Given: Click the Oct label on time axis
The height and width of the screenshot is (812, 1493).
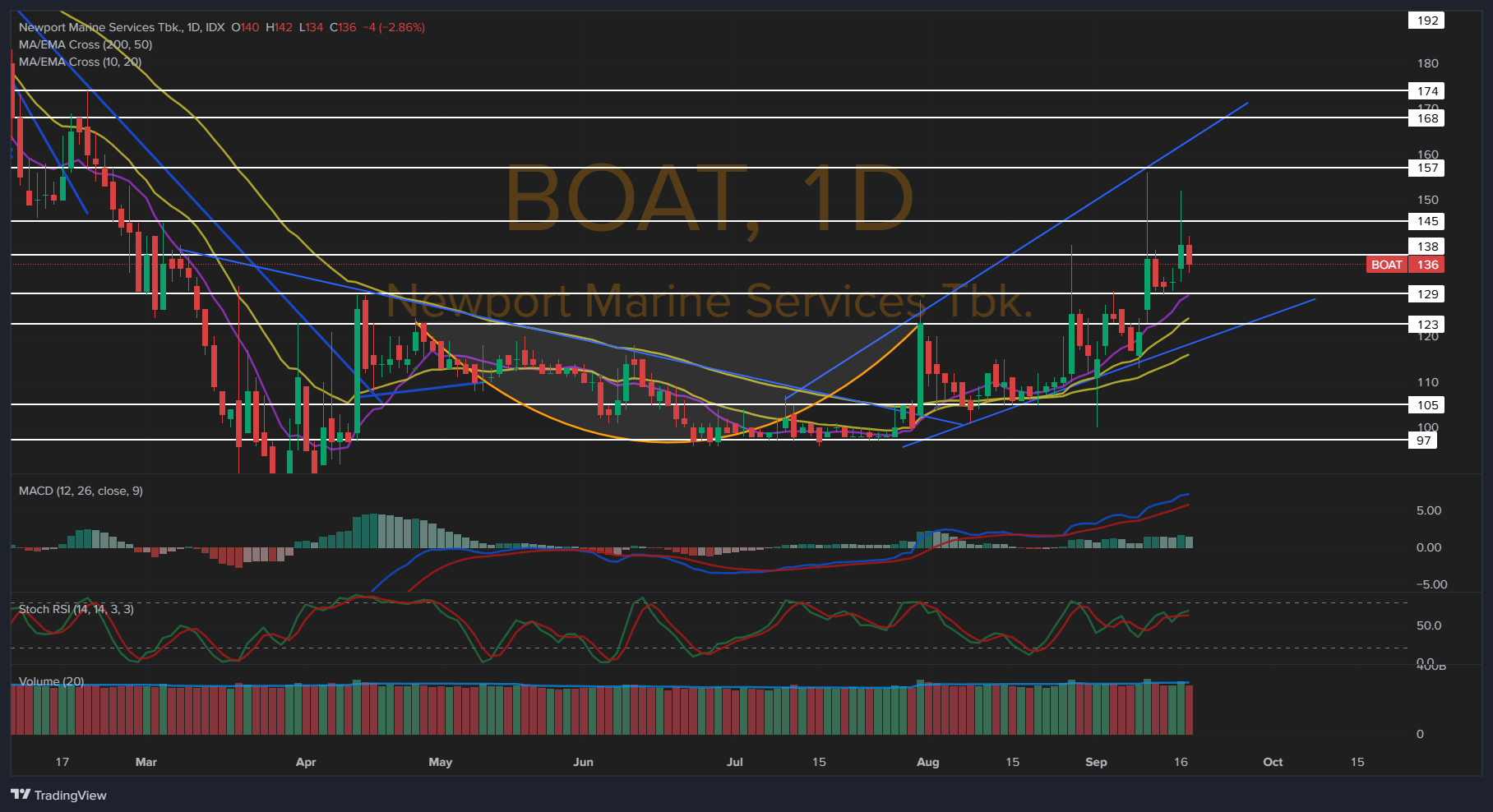Looking at the screenshot, I should coord(1273,762).
